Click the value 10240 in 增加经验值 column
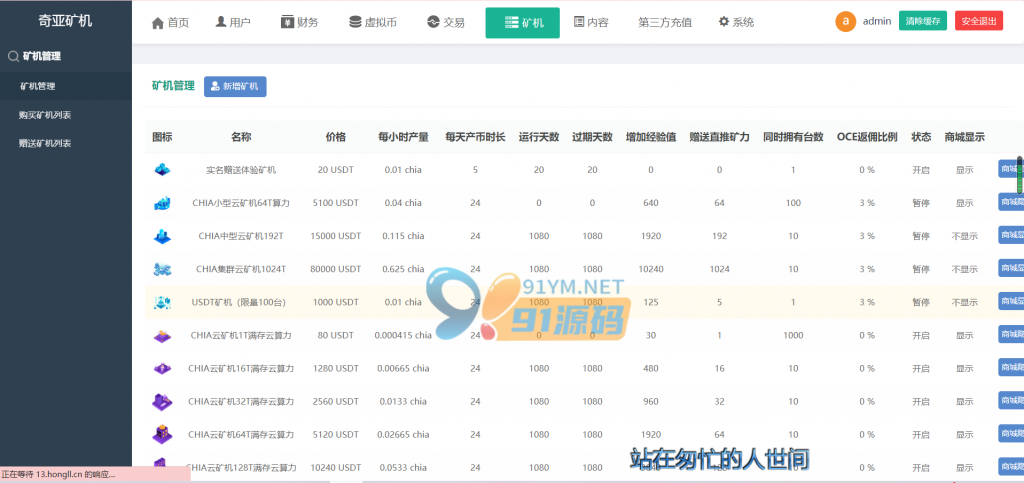Viewport: 1024px width, 483px height. [x=650, y=269]
